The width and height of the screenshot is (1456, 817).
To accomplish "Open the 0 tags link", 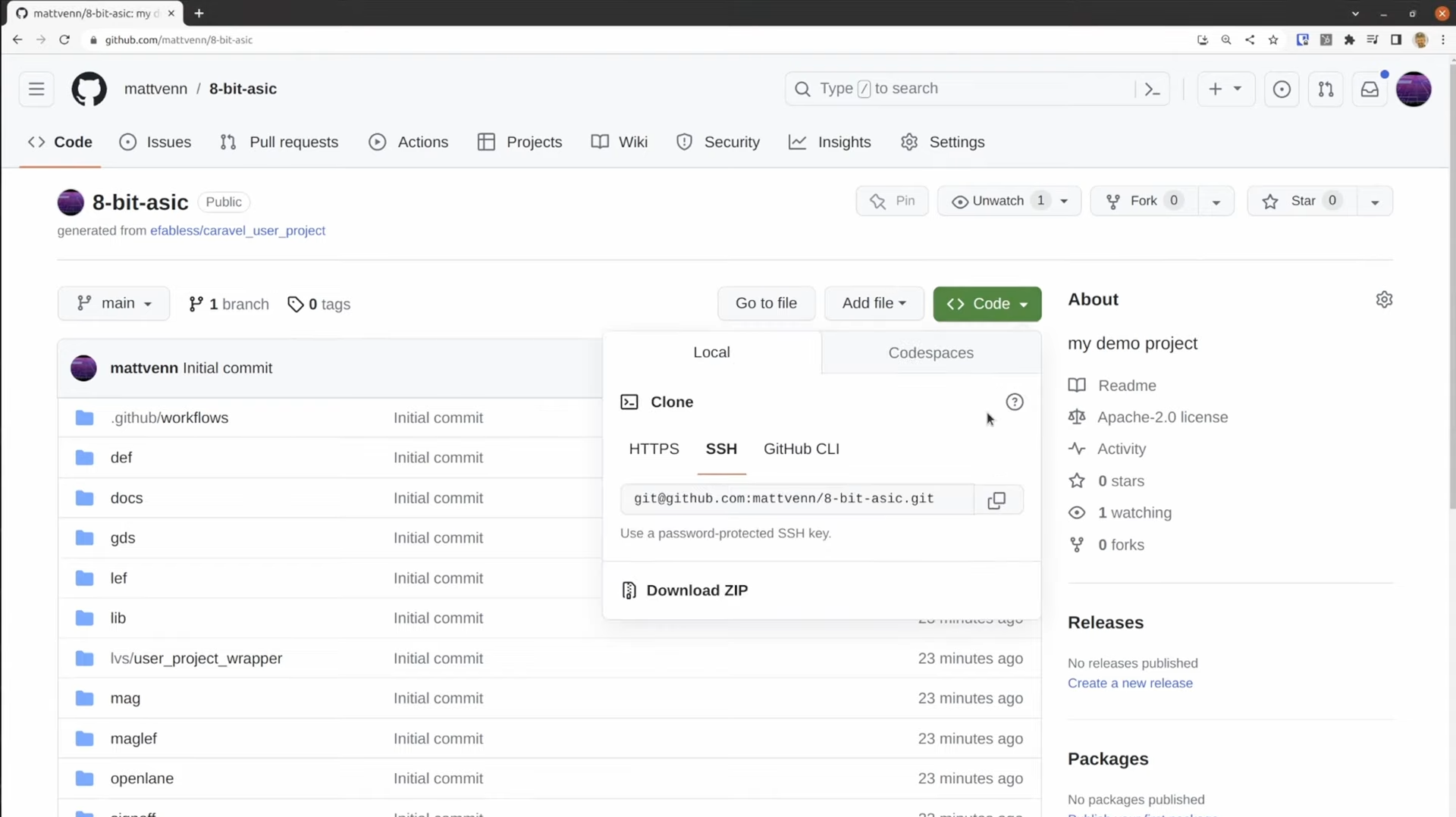I will (x=318, y=304).
